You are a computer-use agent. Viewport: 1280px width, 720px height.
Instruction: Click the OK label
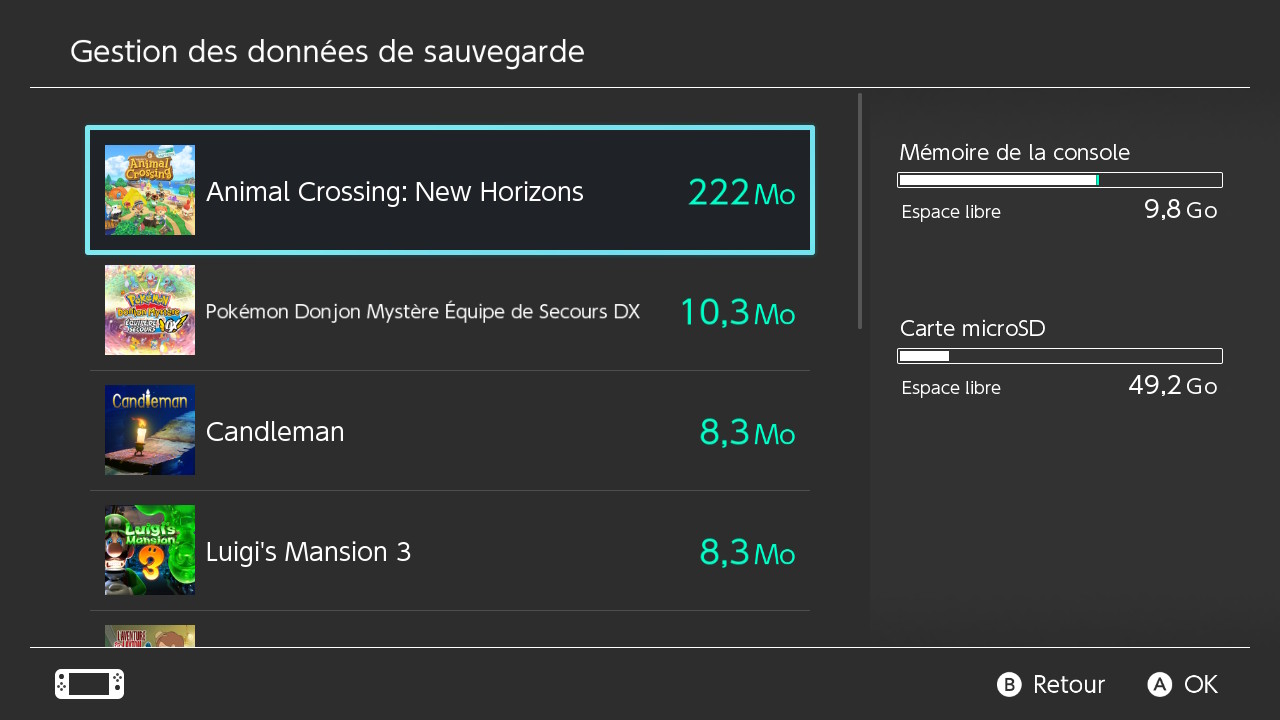[1200, 685]
